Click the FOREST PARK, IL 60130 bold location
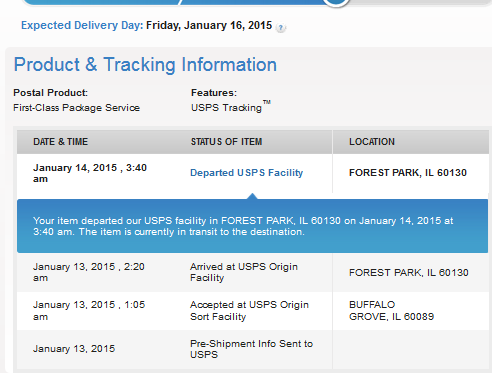The image size is (492, 373). coord(408,173)
